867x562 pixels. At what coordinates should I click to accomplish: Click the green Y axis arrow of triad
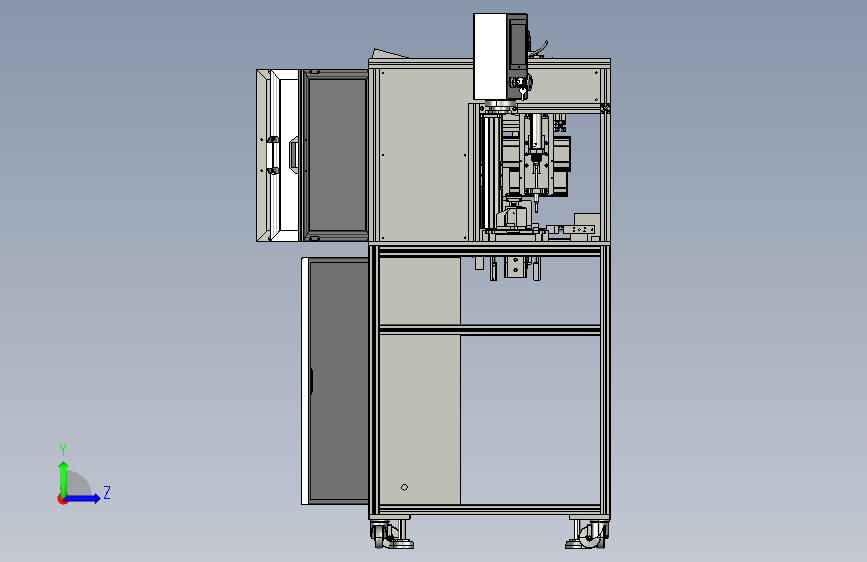(64, 478)
